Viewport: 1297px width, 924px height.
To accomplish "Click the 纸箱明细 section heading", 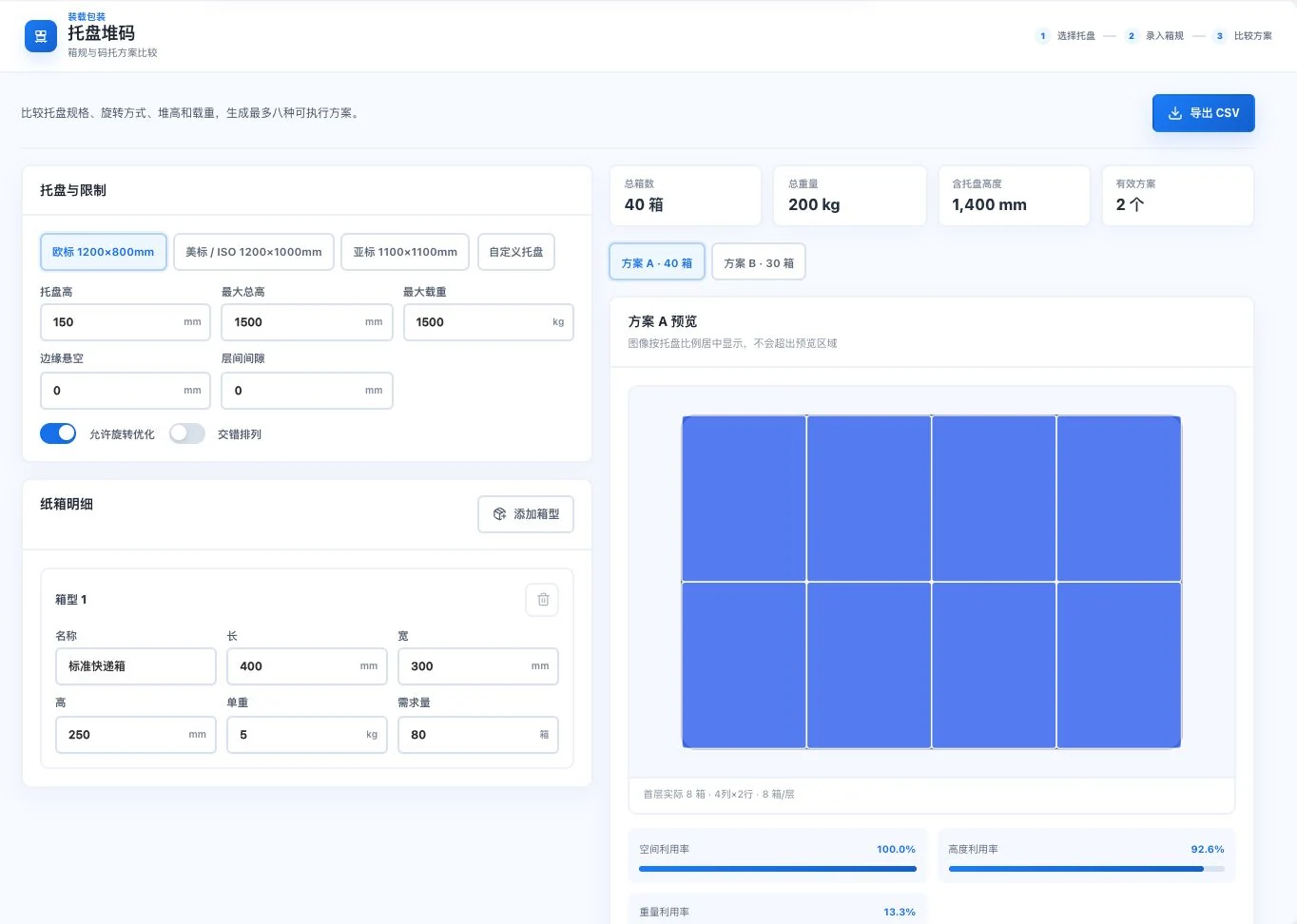I will pyautogui.click(x=67, y=504).
